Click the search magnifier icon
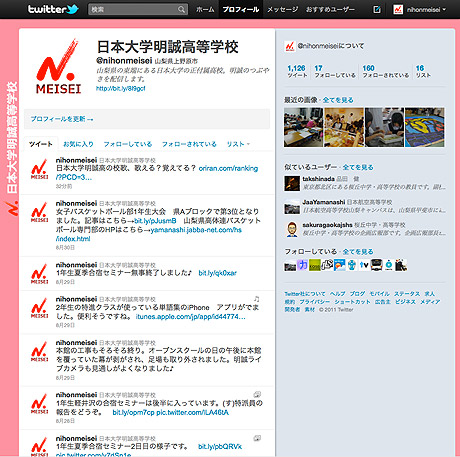Image resolution: width=460 pixels, height=457 pixels. (181, 9)
